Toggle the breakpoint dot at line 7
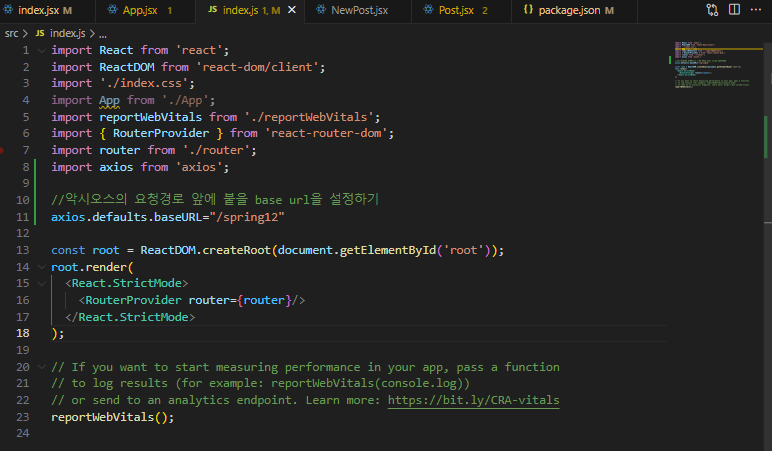772x451 pixels. point(1,150)
